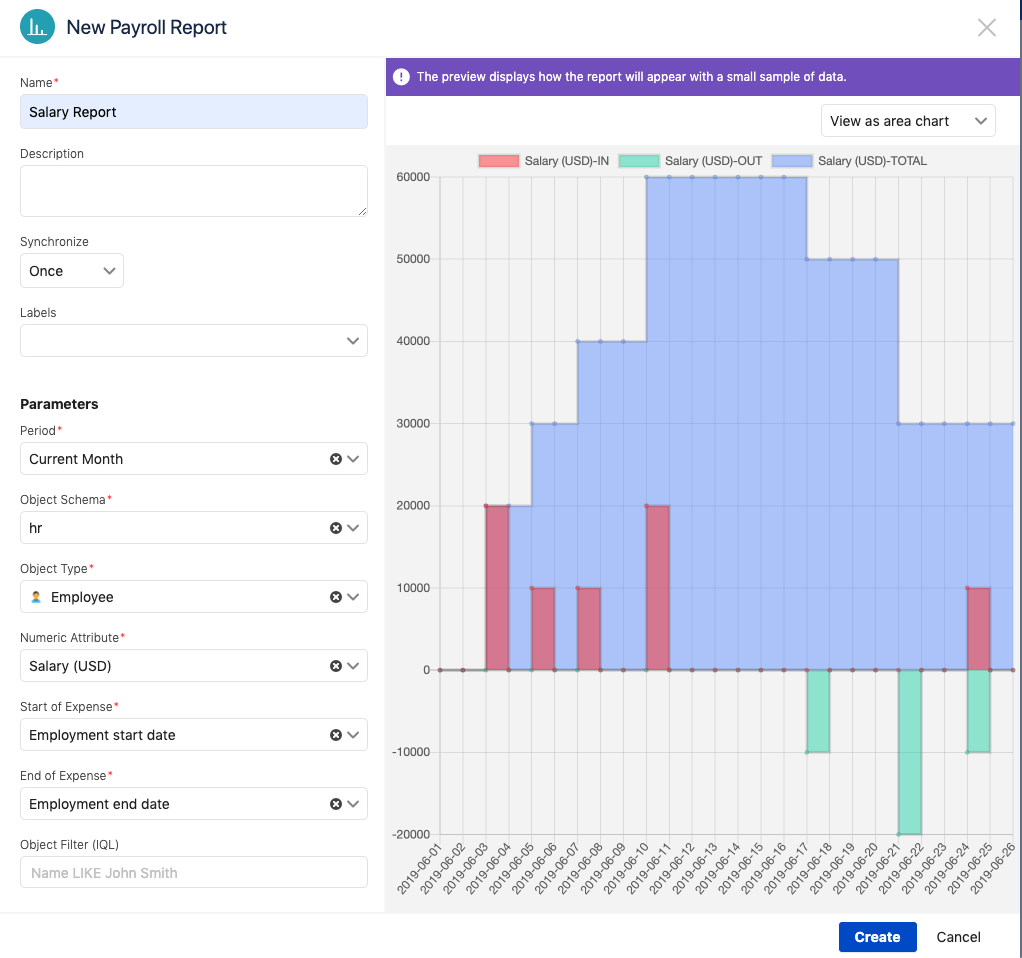1022x958 pixels.
Task: Clear the Employee Object Type selection
Action: [x=334, y=596]
